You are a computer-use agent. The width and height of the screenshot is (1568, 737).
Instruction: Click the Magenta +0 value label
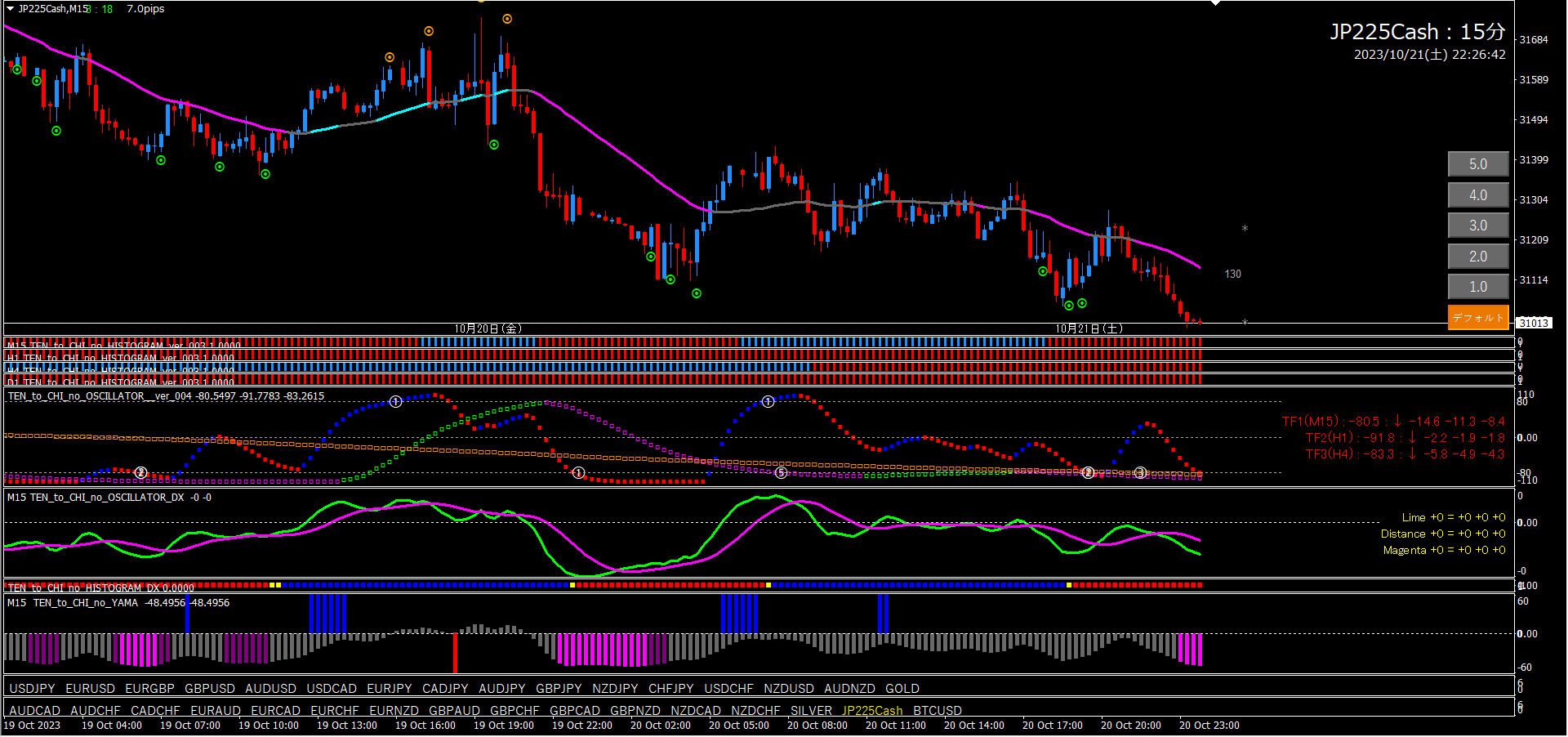(1444, 550)
